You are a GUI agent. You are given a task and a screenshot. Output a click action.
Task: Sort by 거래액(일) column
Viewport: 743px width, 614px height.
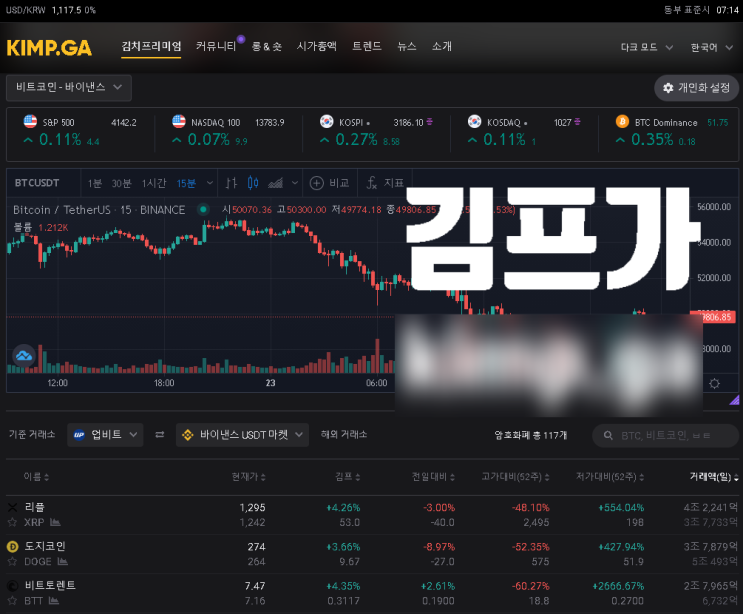[714, 477]
